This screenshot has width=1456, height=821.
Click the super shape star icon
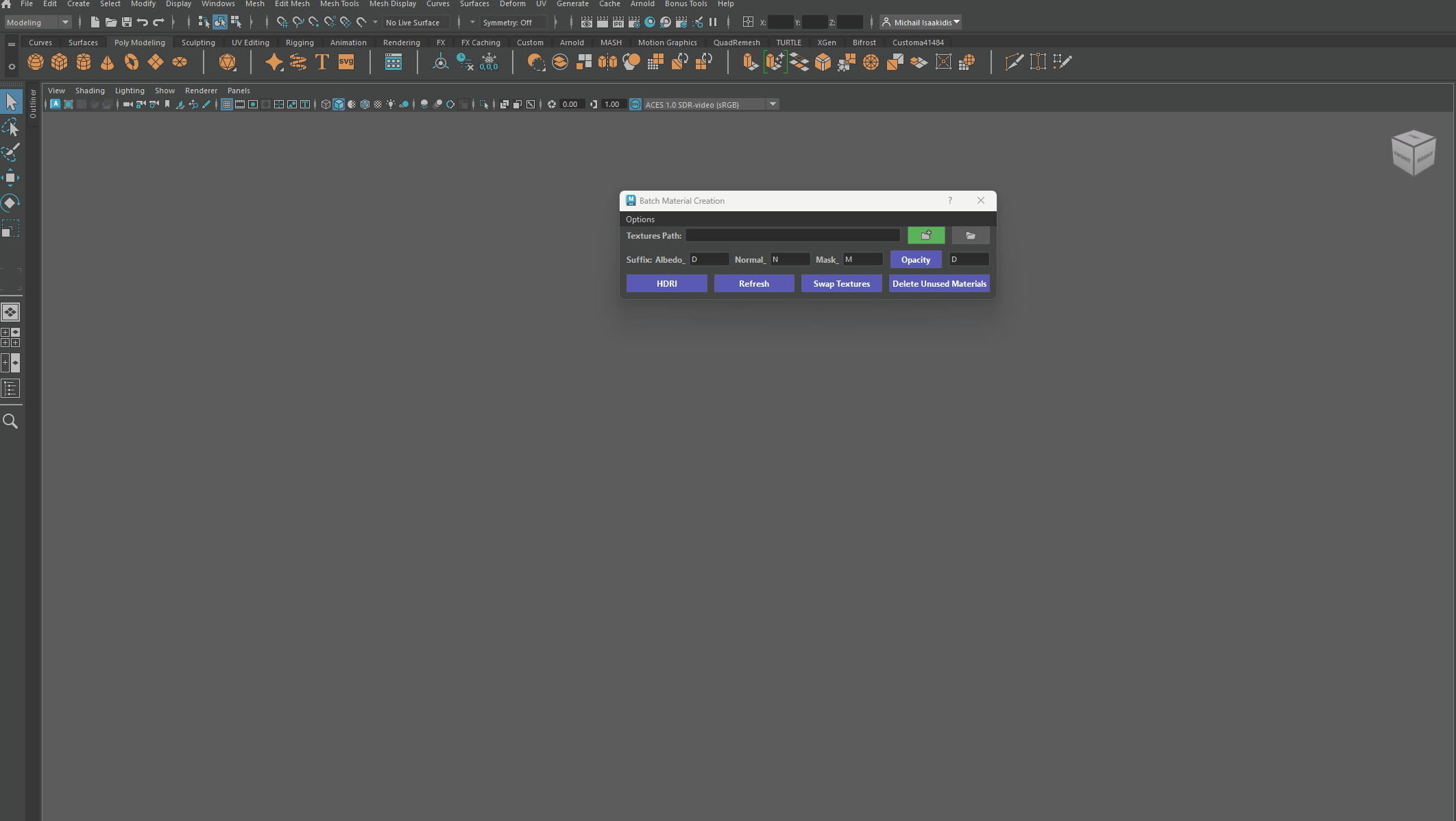274,62
